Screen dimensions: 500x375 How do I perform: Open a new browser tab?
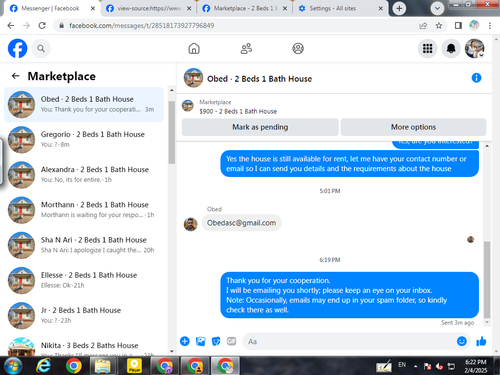(x=399, y=8)
